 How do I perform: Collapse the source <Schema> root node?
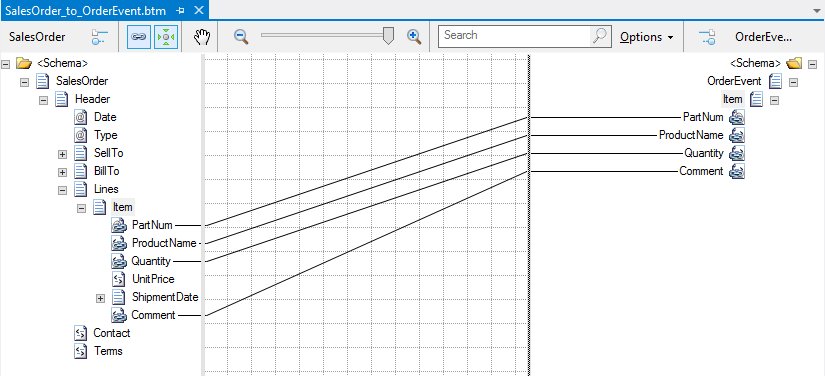pos(6,64)
